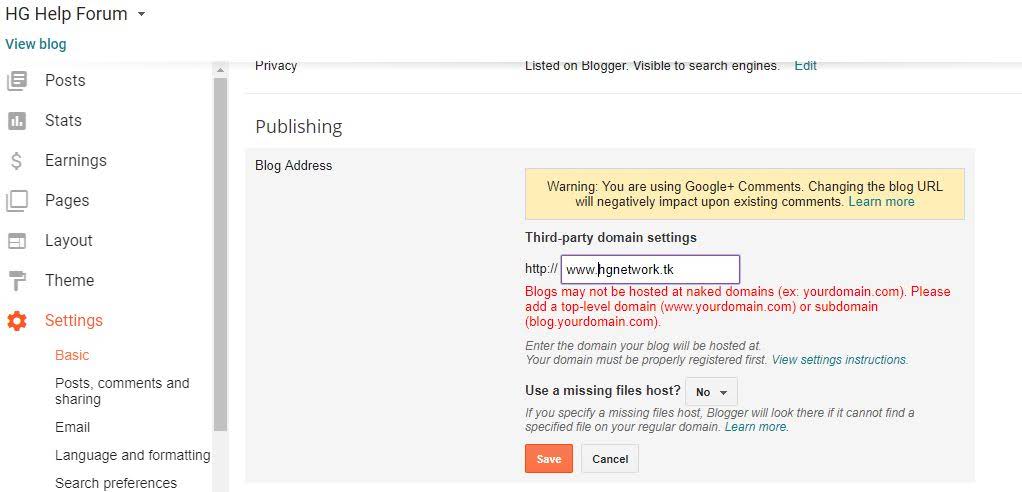Click the orange Save button

(549, 459)
